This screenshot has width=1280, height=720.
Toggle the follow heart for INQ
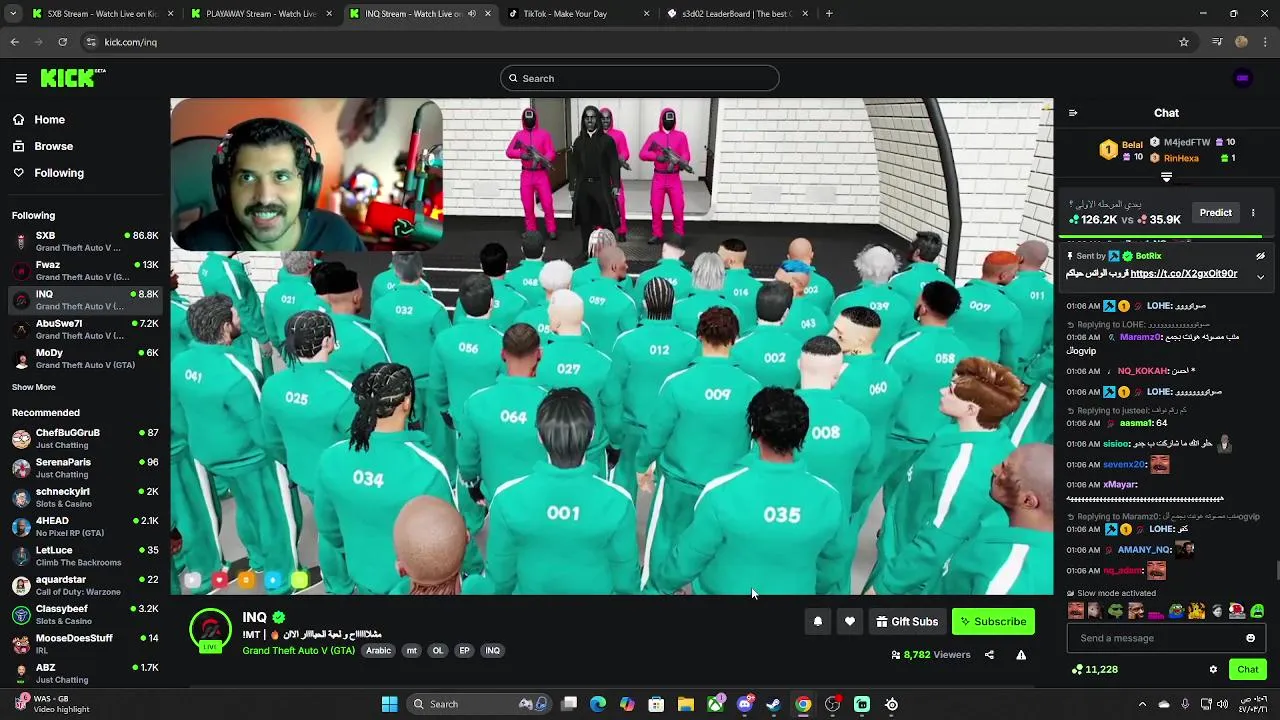click(x=849, y=621)
